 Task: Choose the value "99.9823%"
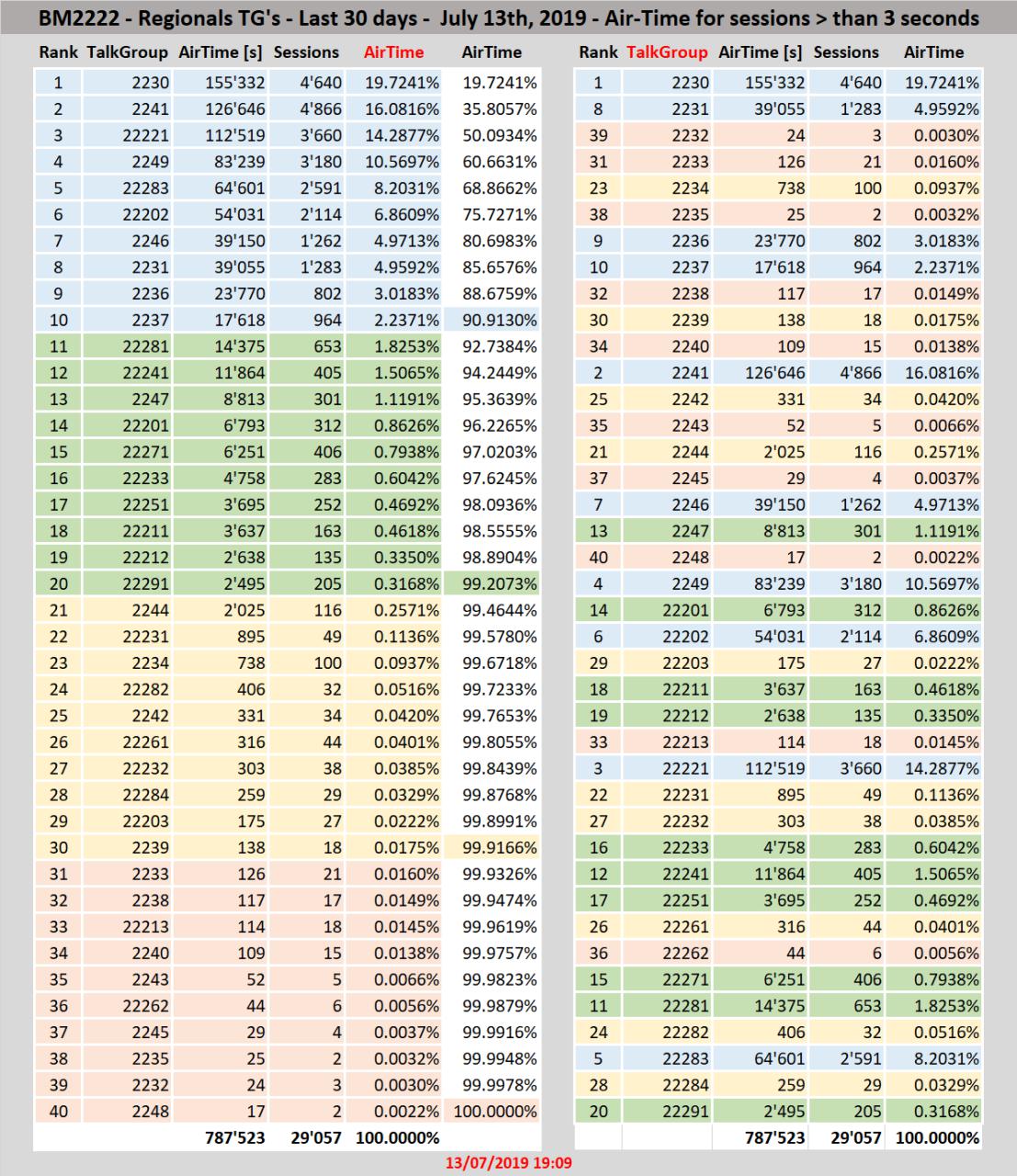pyautogui.click(x=492, y=980)
